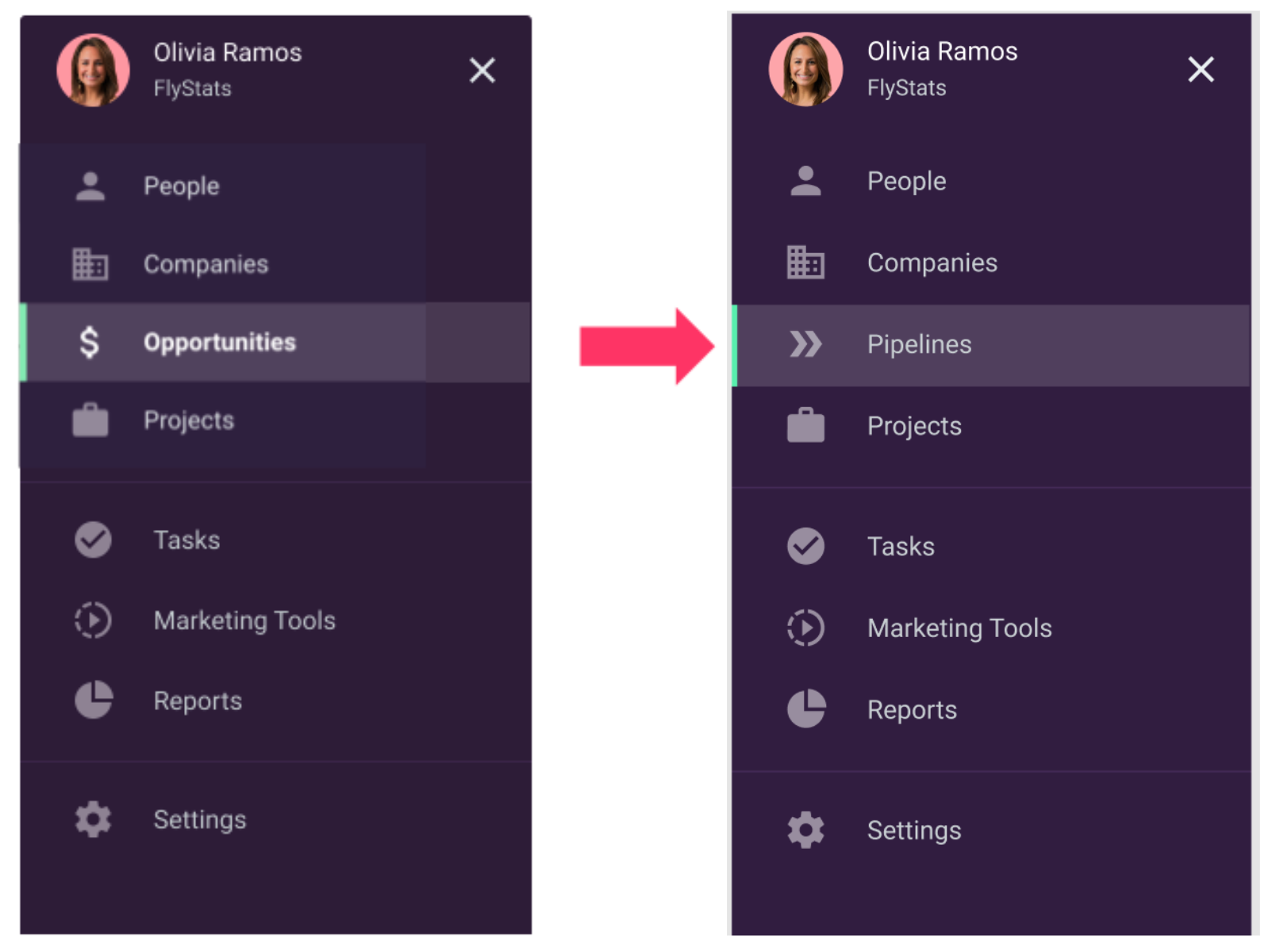The height and width of the screenshot is (952, 1276).
Task: Select Companies label in left menu
Action: click(x=206, y=264)
